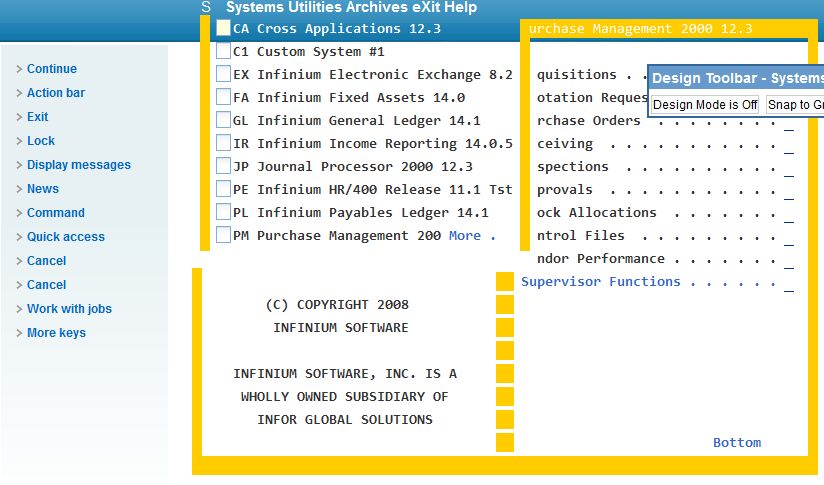The height and width of the screenshot is (485, 824).
Task: Select the GL Infinium General Ledger checkbox
Action: pyautogui.click(x=223, y=120)
